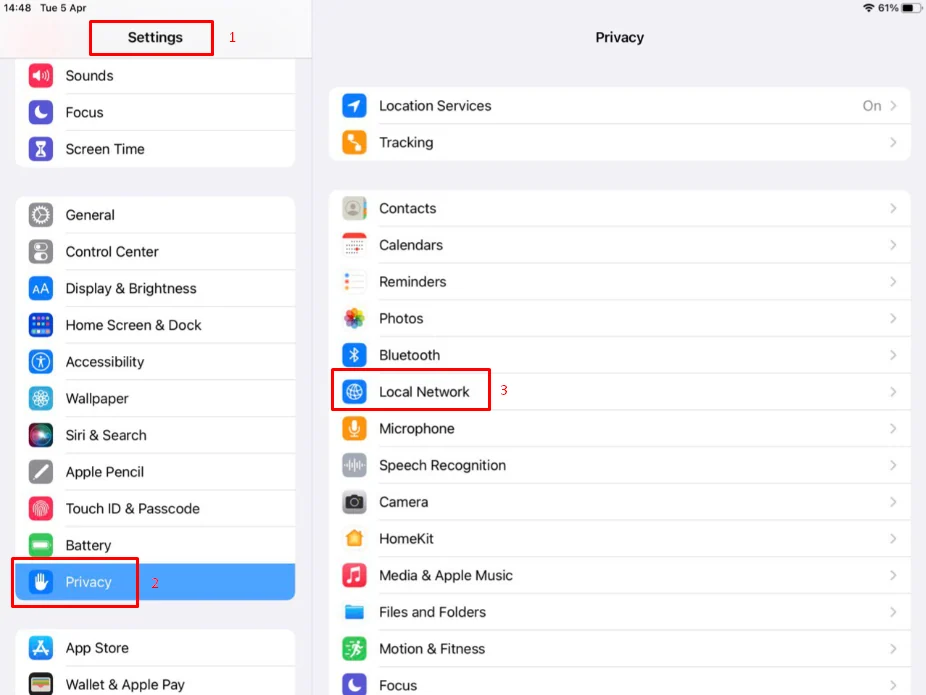Tap the Motion & Fitness runner icon
Image resolution: width=926 pixels, height=695 pixels.
tap(354, 648)
